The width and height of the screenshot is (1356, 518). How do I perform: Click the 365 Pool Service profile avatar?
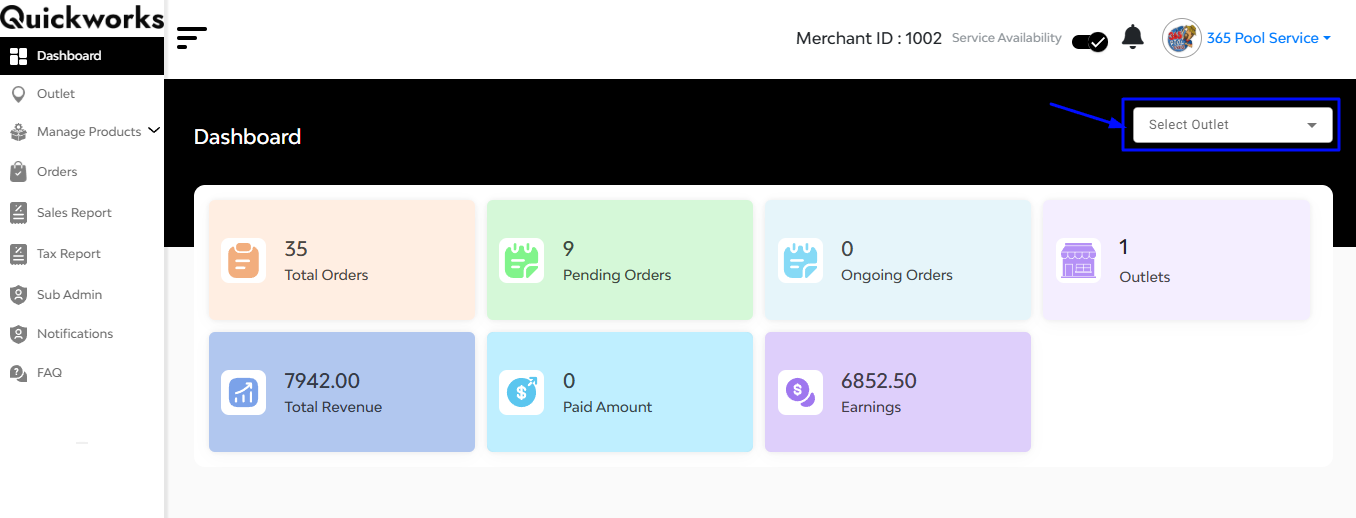tap(1181, 38)
